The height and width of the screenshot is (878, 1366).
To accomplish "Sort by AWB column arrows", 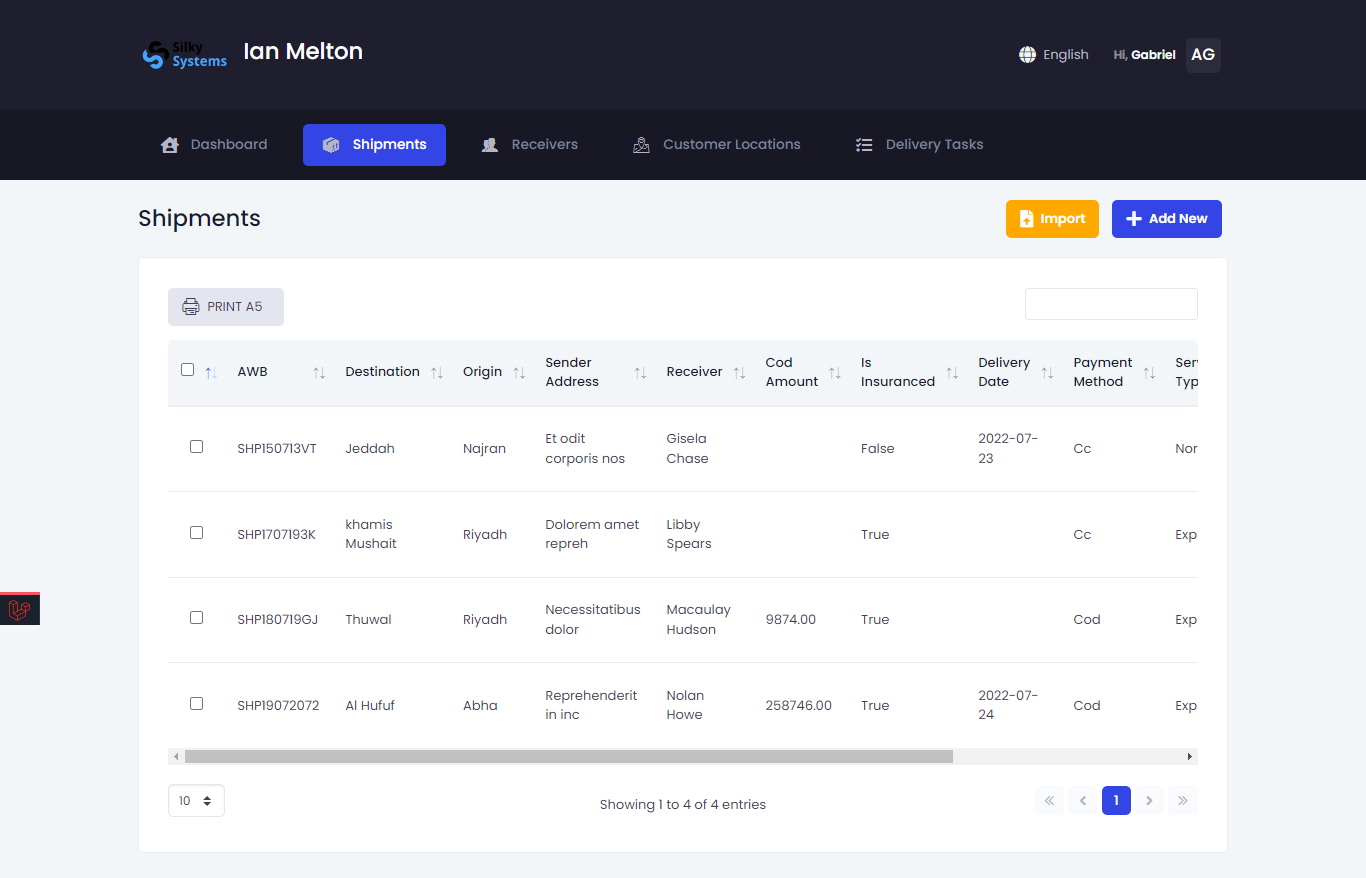I will tap(319, 373).
